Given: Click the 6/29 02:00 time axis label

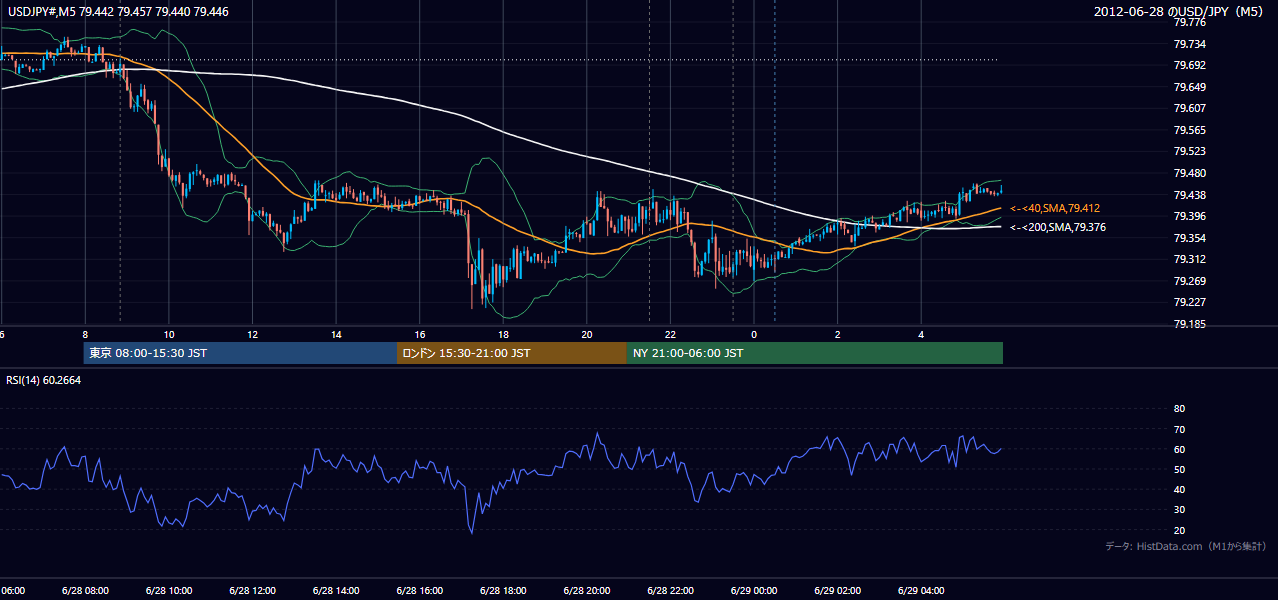Looking at the screenshot, I should click(838, 591).
